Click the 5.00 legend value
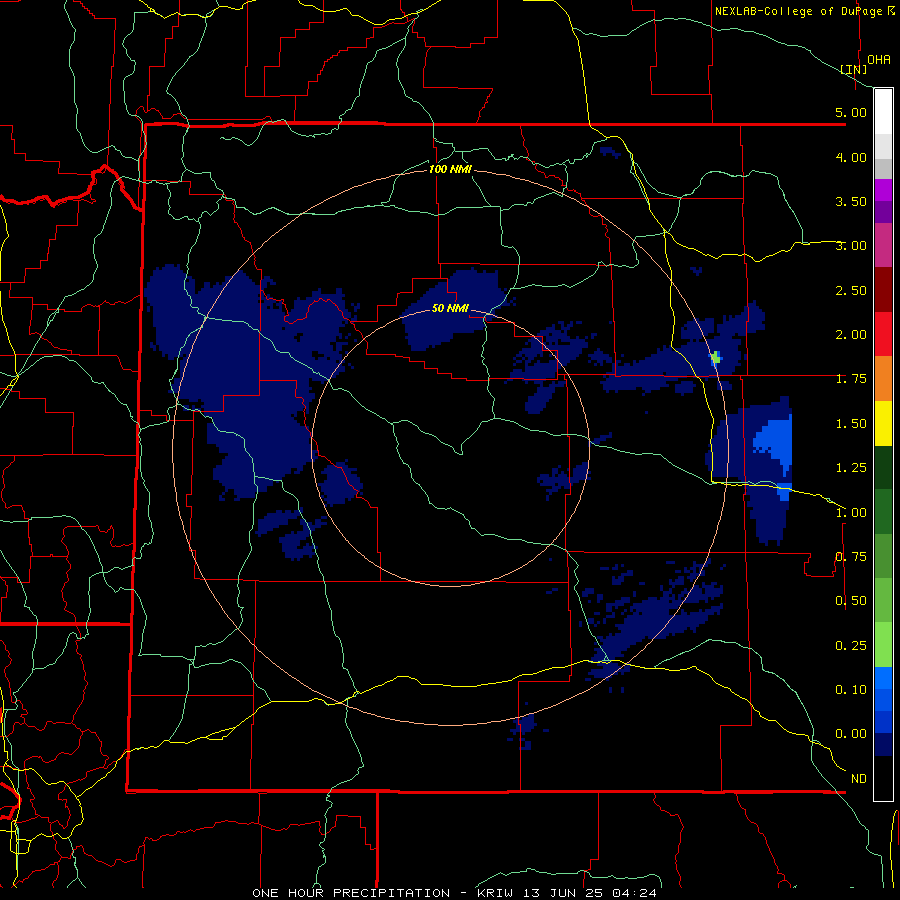Image resolution: width=900 pixels, height=900 pixels. (851, 112)
